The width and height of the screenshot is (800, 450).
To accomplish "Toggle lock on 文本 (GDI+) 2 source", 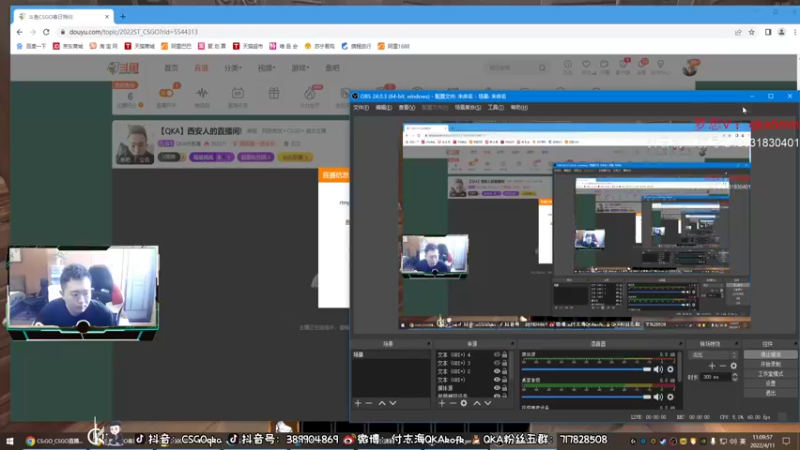I will point(505,371).
